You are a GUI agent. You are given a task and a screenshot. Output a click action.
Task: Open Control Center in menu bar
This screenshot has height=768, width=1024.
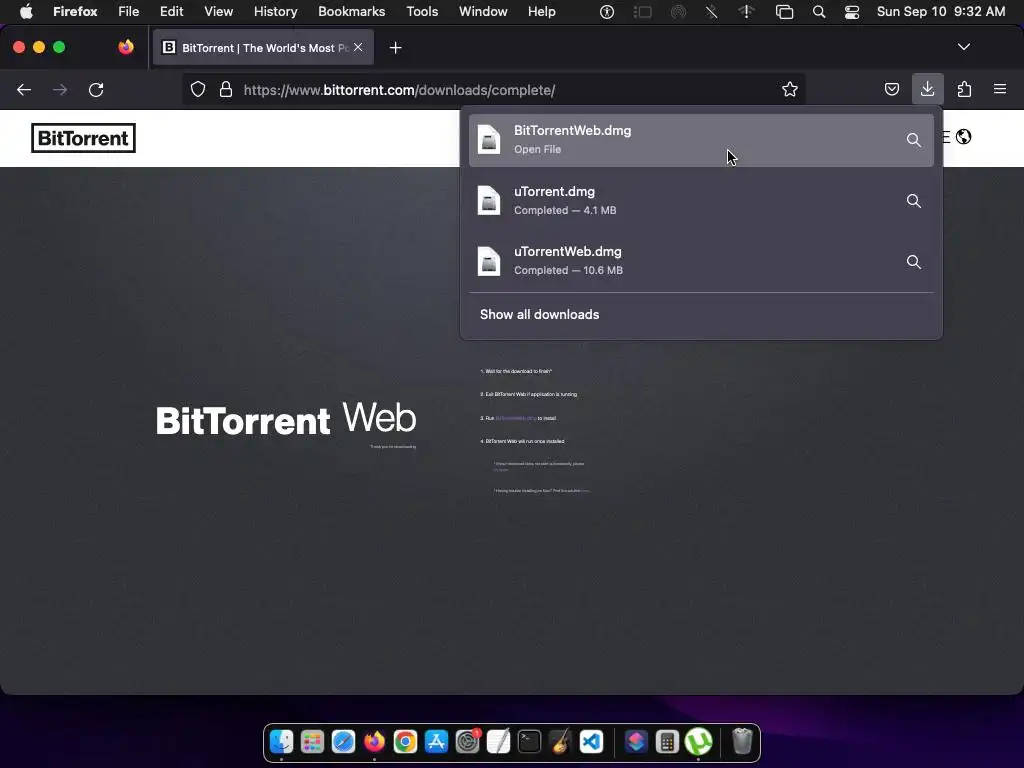point(852,12)
